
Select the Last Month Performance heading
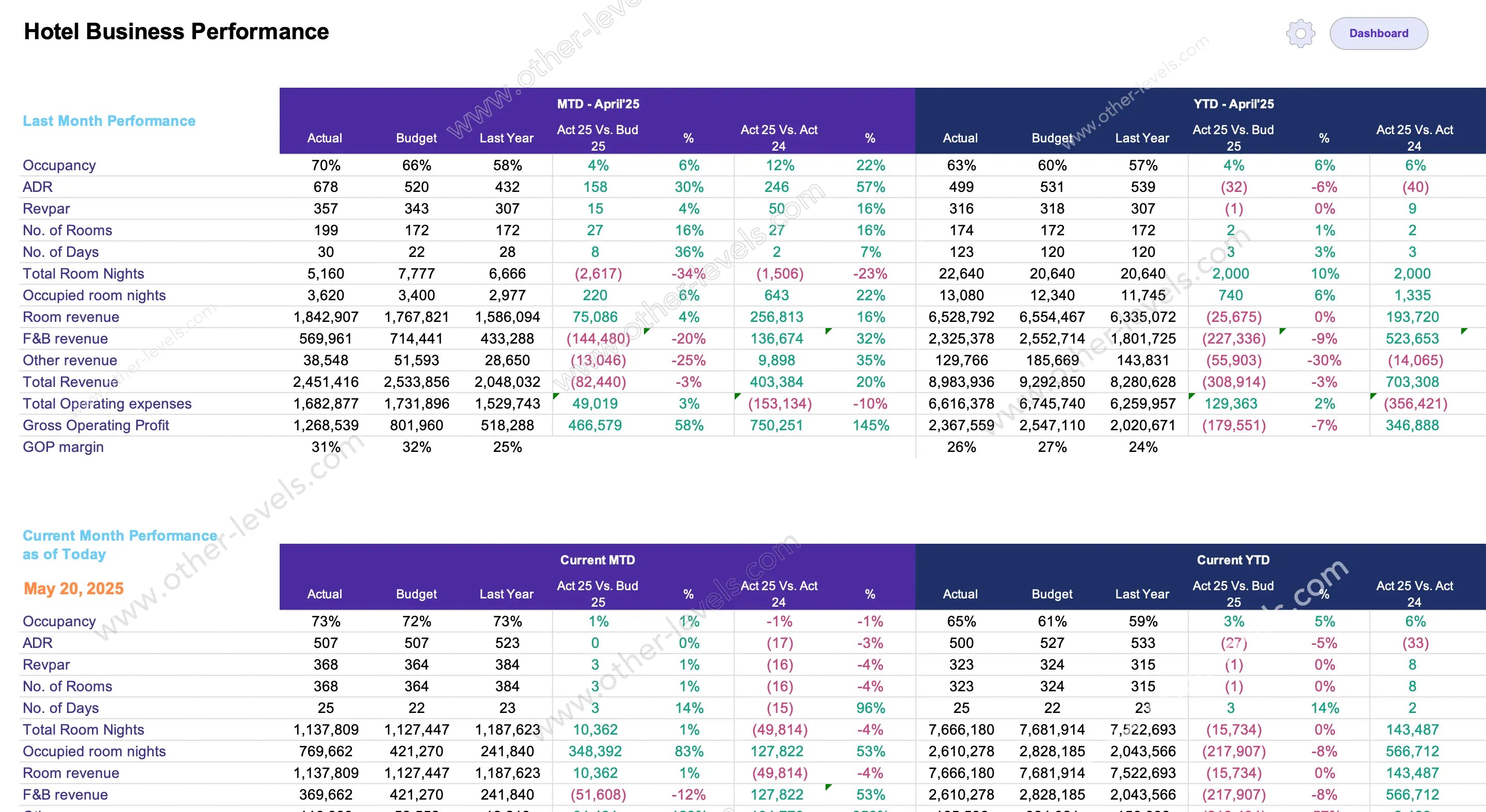click(109, 121)
